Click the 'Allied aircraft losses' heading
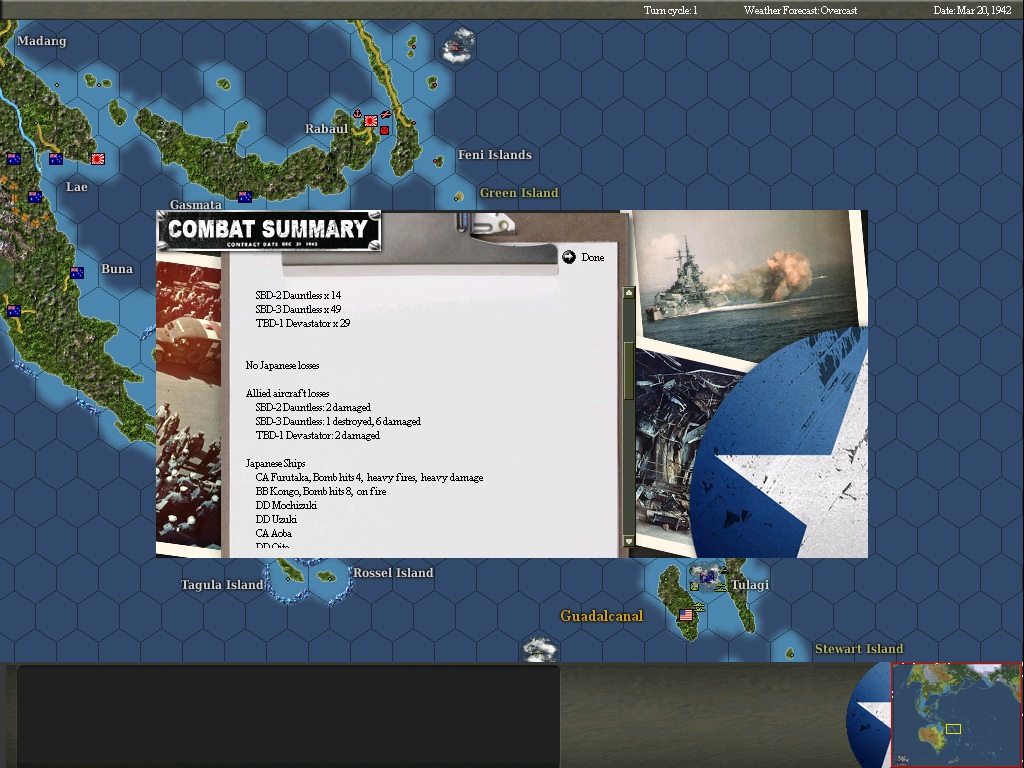The width and height of the screenshot is (1024, 768). pyautogui.click(x=287, y=393)
